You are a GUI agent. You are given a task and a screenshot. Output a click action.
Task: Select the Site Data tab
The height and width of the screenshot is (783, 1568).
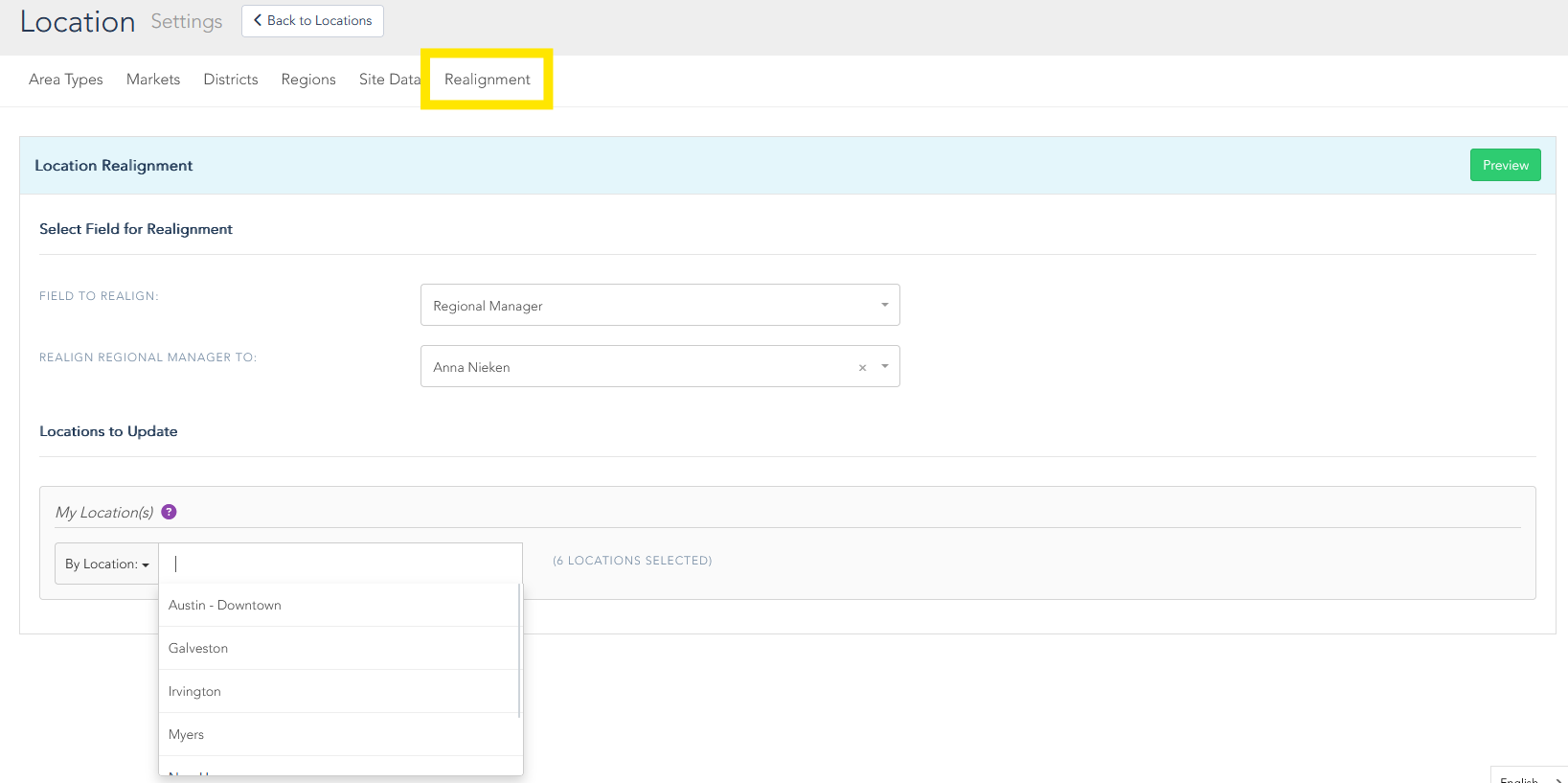(x=389, y=80)
